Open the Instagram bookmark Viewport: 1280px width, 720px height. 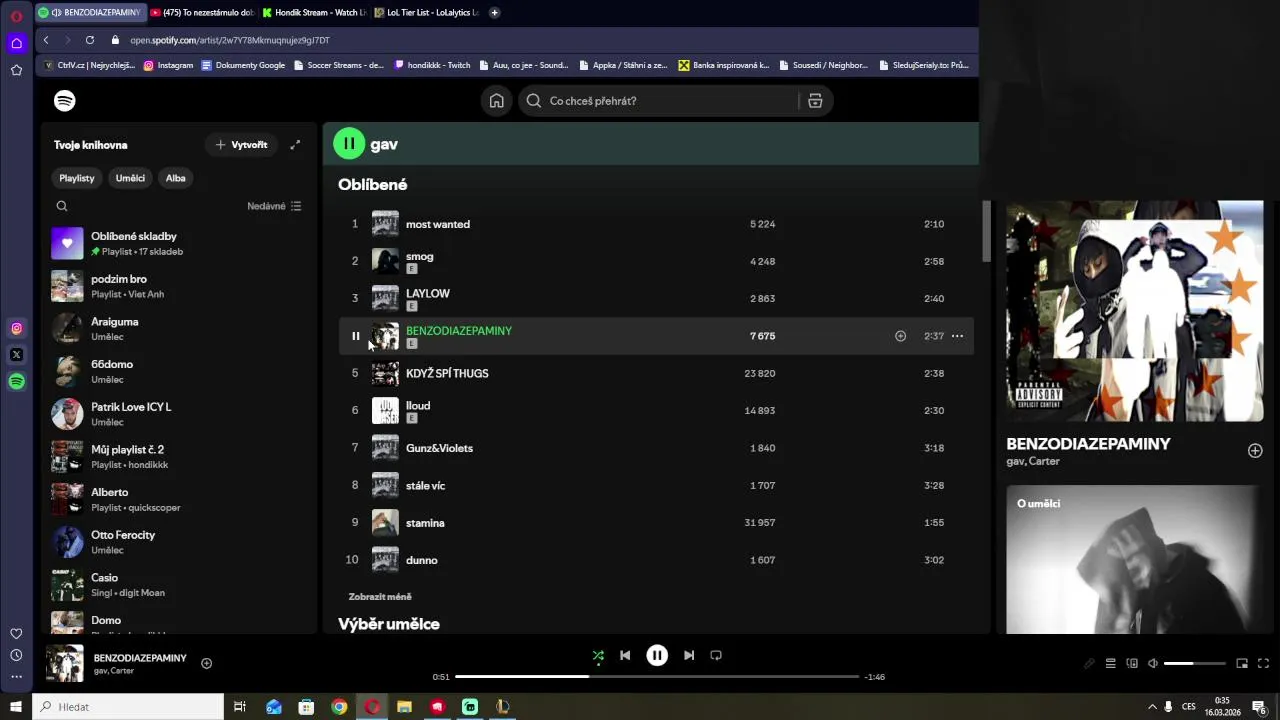tap(168, 65)
